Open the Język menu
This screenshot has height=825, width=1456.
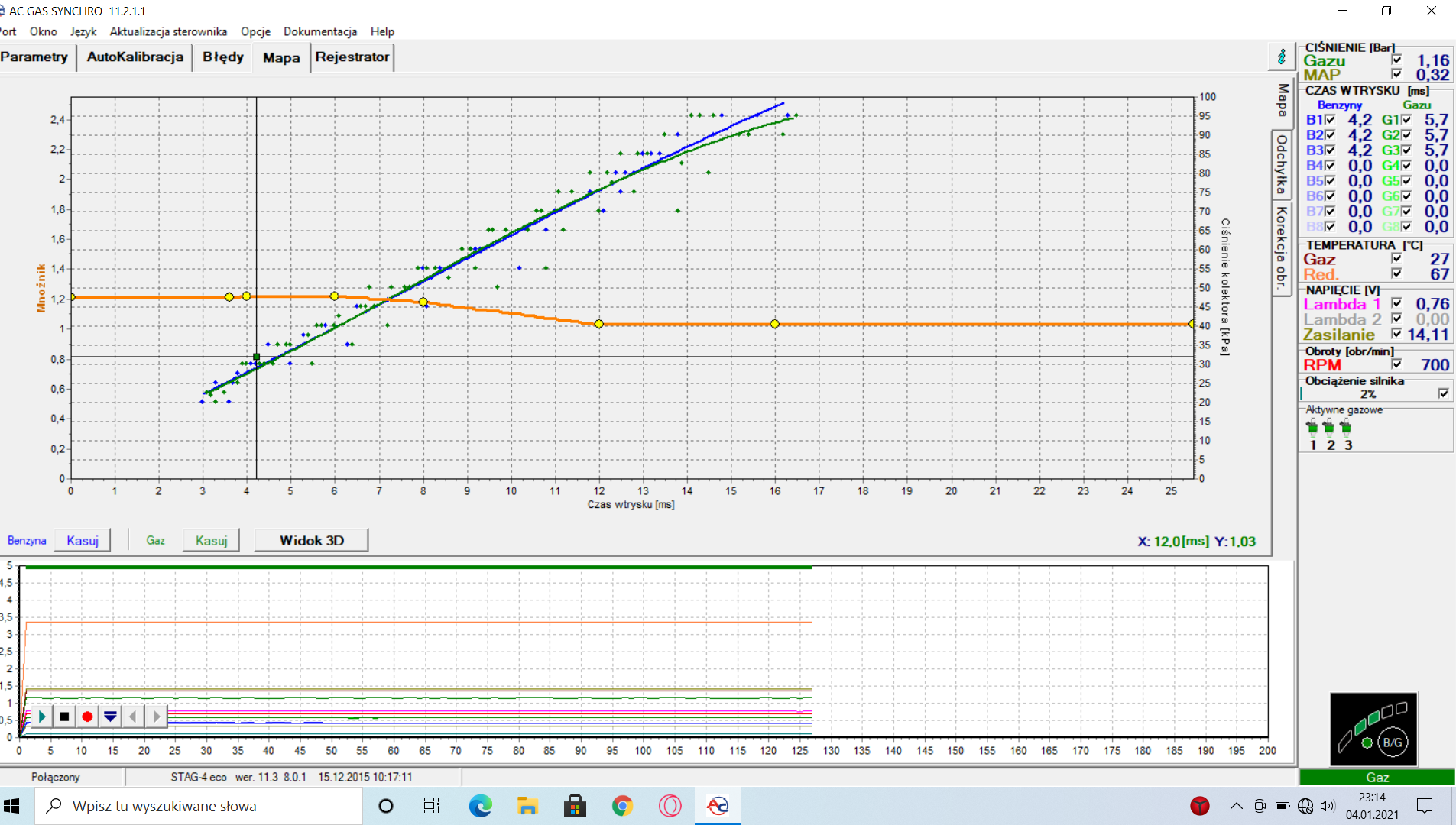[83, 31]
